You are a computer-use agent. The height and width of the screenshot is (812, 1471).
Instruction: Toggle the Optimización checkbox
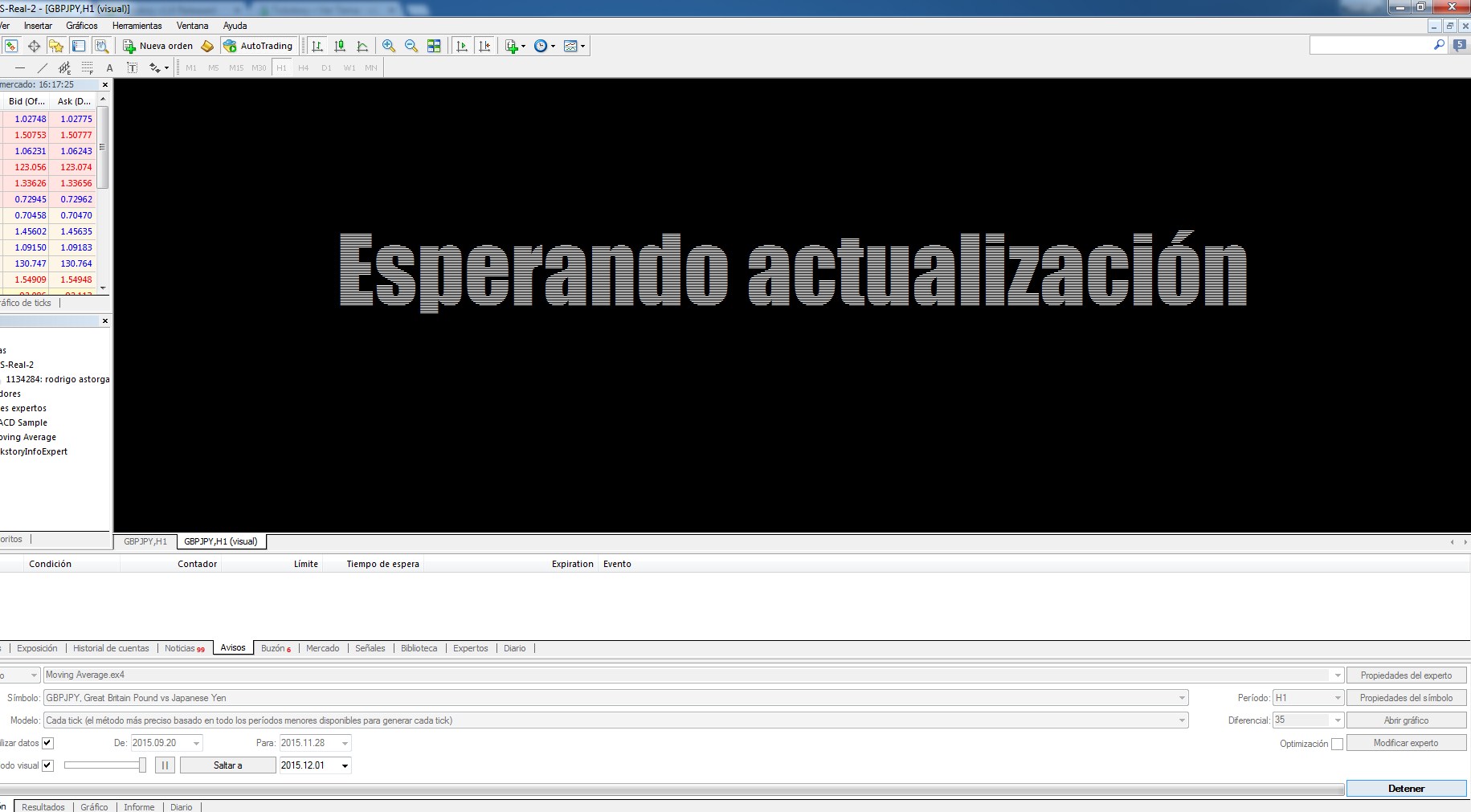[x=1337, y=744]
